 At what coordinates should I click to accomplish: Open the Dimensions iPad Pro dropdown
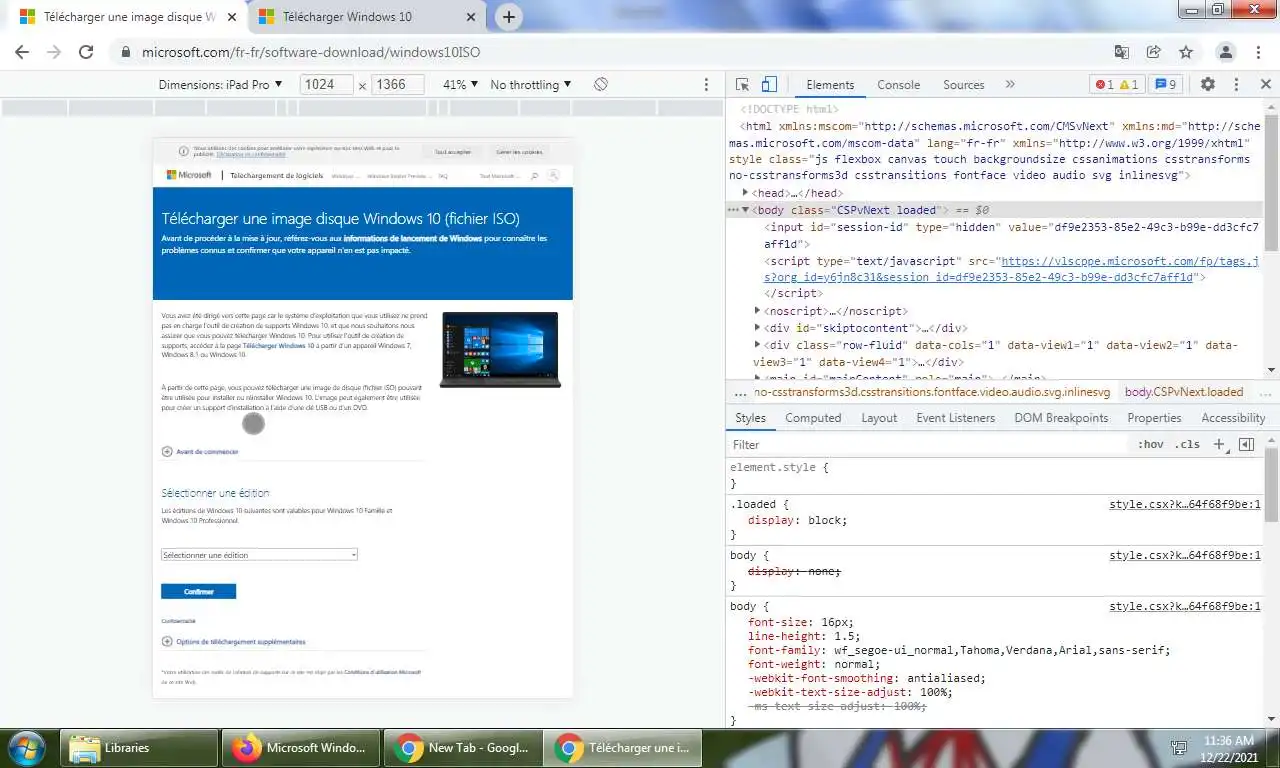point(220,85)
